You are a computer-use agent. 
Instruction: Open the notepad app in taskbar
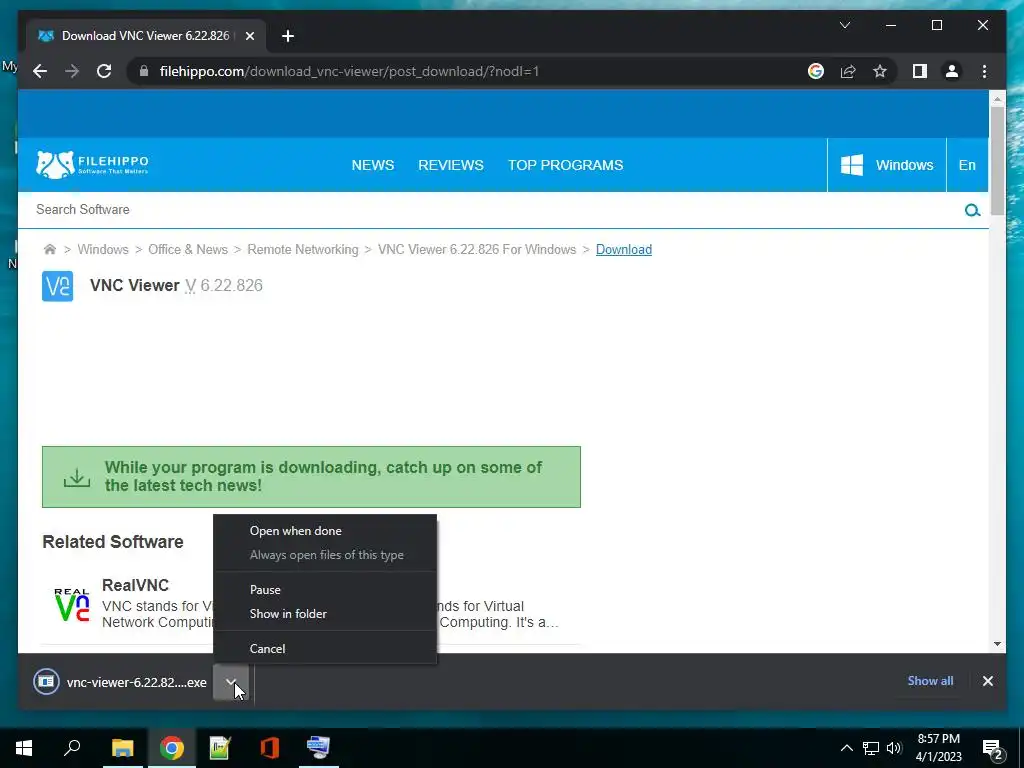click(x=220, y=748)
